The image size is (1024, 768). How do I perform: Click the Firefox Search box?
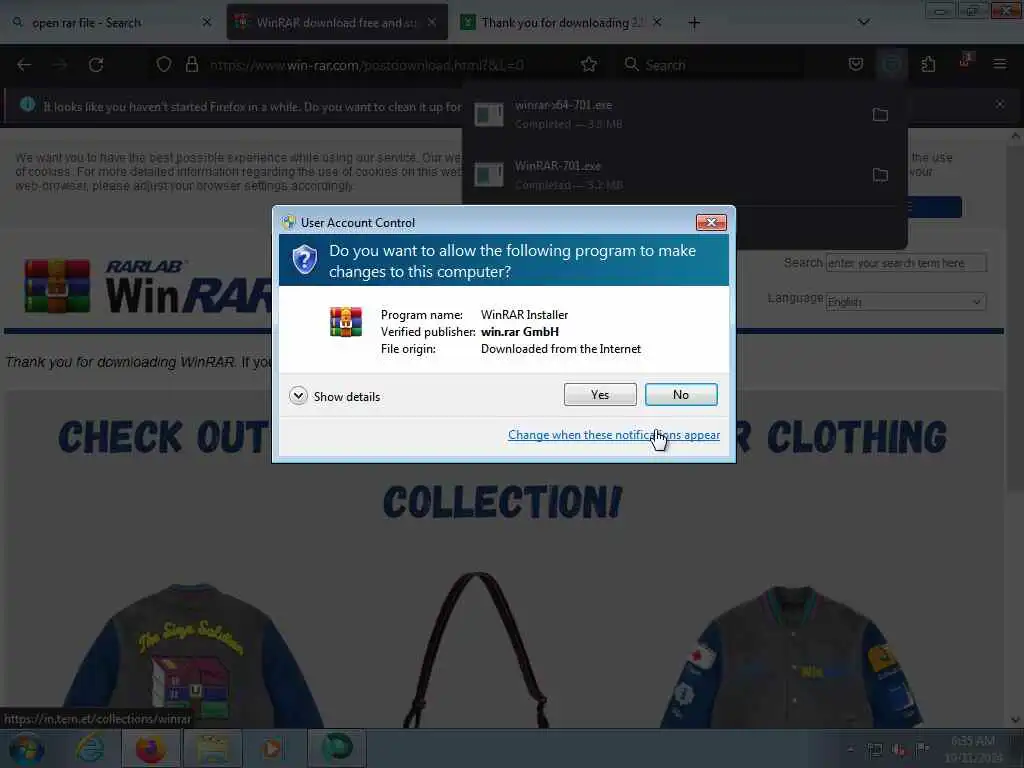tap(712, 65)
